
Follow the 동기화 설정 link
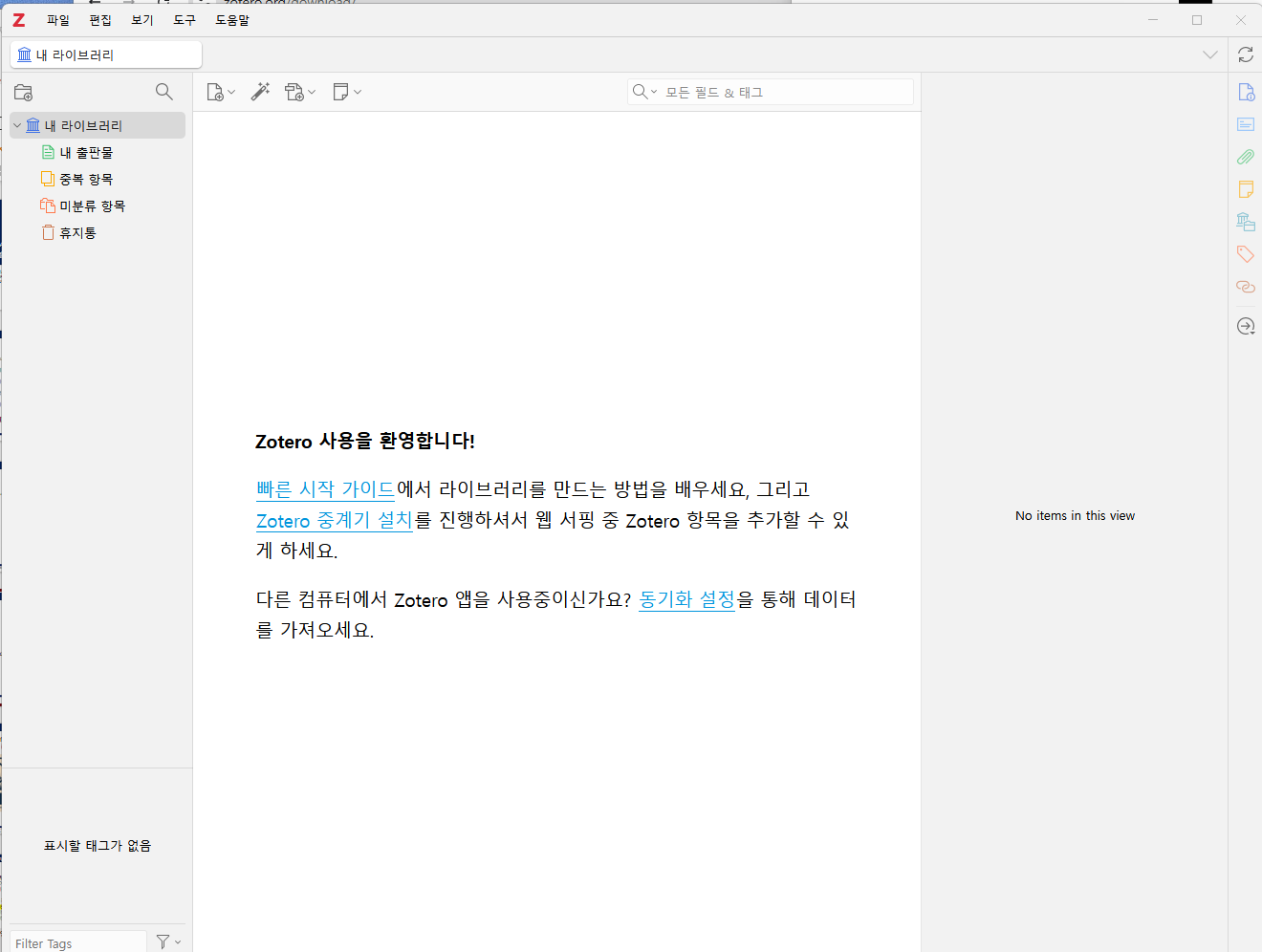point(686,599)
